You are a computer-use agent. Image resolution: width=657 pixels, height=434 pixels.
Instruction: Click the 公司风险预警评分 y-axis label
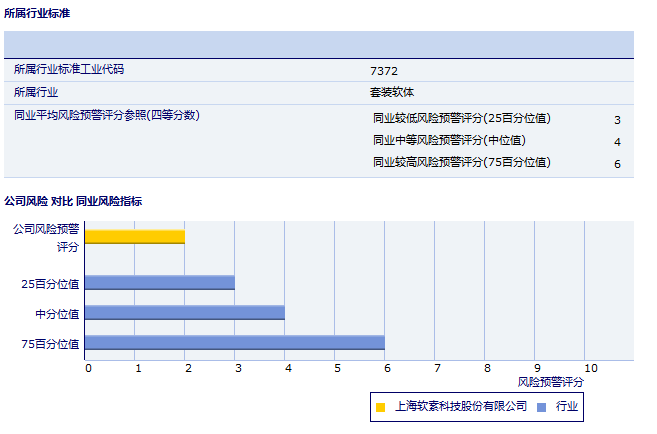point(46,237)
